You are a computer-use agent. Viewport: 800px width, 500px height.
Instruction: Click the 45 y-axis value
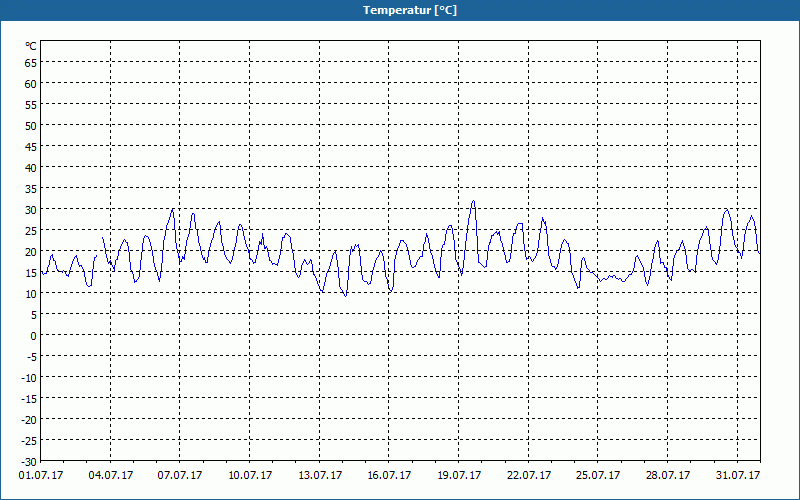tap(31, 146)
